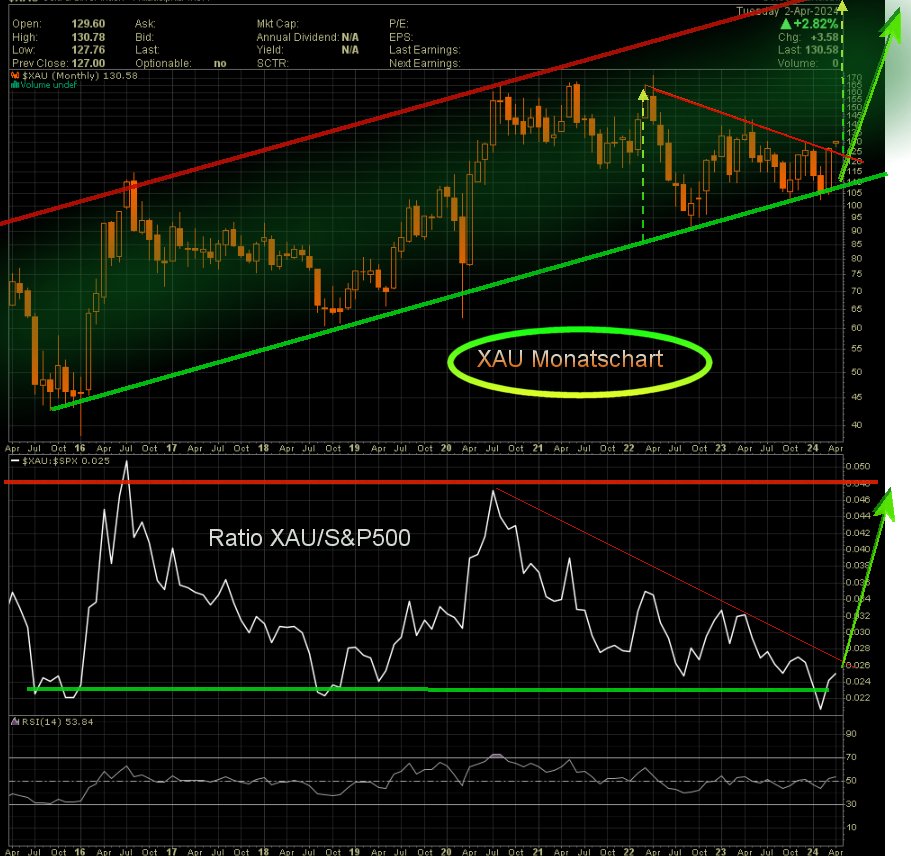This screenshot has width=911, height=856.
Task: Click the 40 mark on price axis
Action: [856, 425]
